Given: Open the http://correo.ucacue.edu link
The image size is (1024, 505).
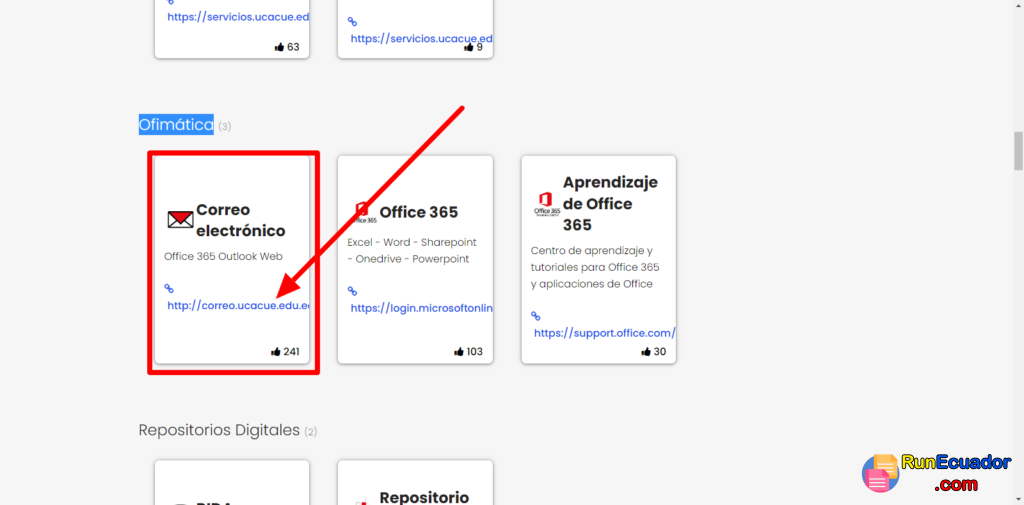Looking at the screenshot, I should click(238, 305).
